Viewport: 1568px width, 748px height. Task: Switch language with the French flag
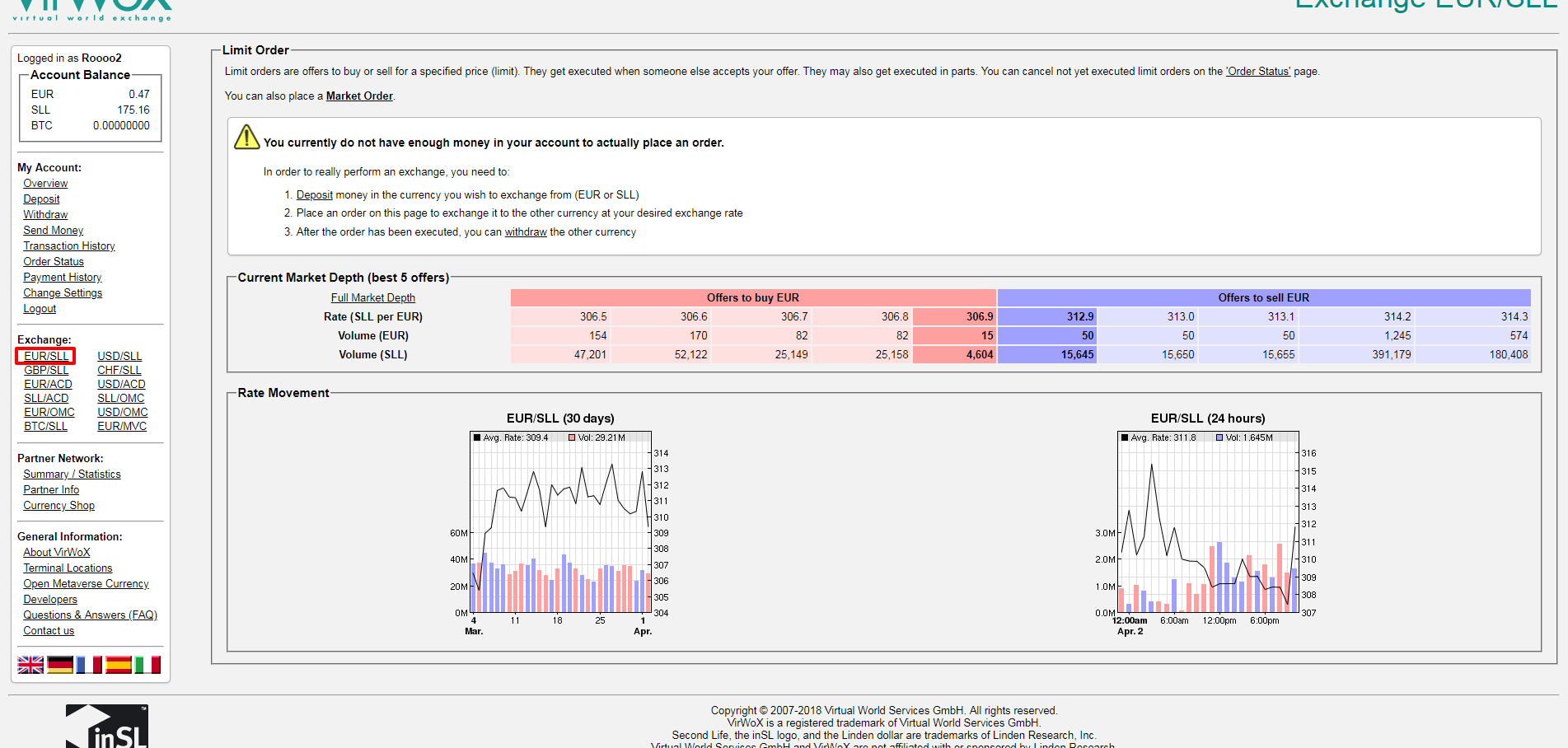pos(89,665)
